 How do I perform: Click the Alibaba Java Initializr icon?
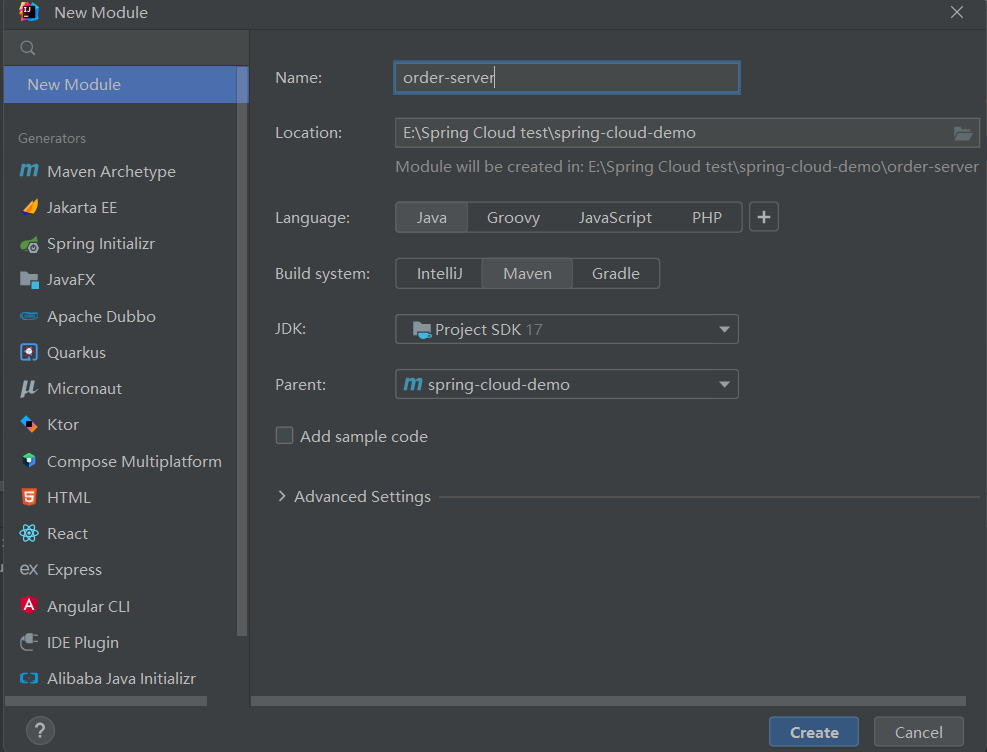point(29,678)
